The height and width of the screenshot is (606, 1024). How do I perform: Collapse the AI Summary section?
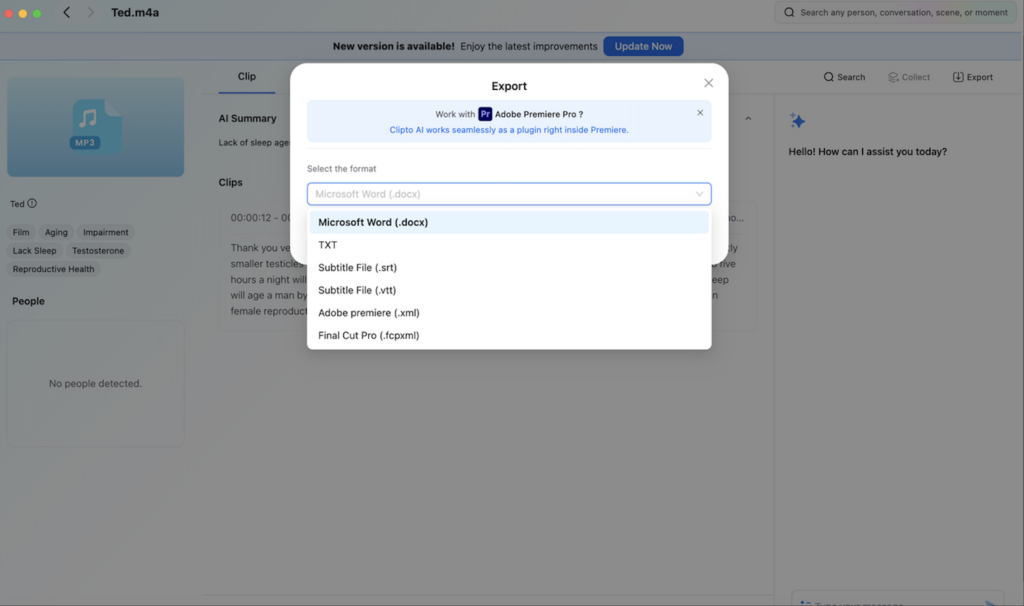tap(748, 118)
